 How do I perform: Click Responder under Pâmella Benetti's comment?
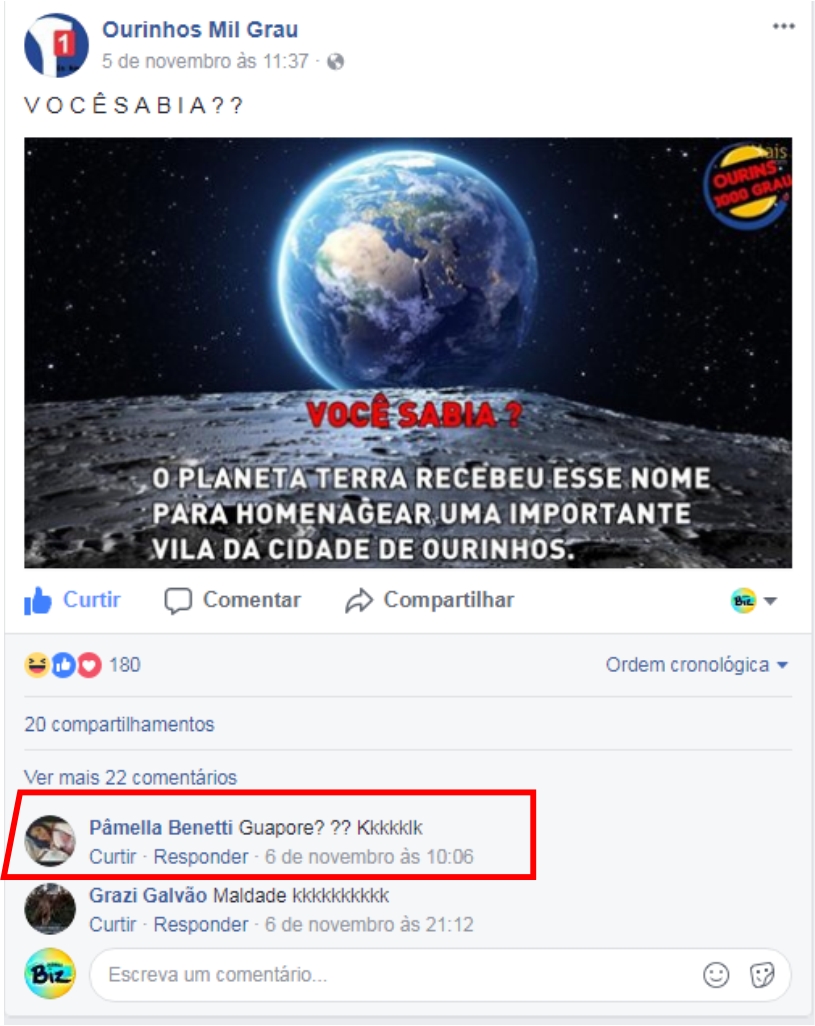201,857
